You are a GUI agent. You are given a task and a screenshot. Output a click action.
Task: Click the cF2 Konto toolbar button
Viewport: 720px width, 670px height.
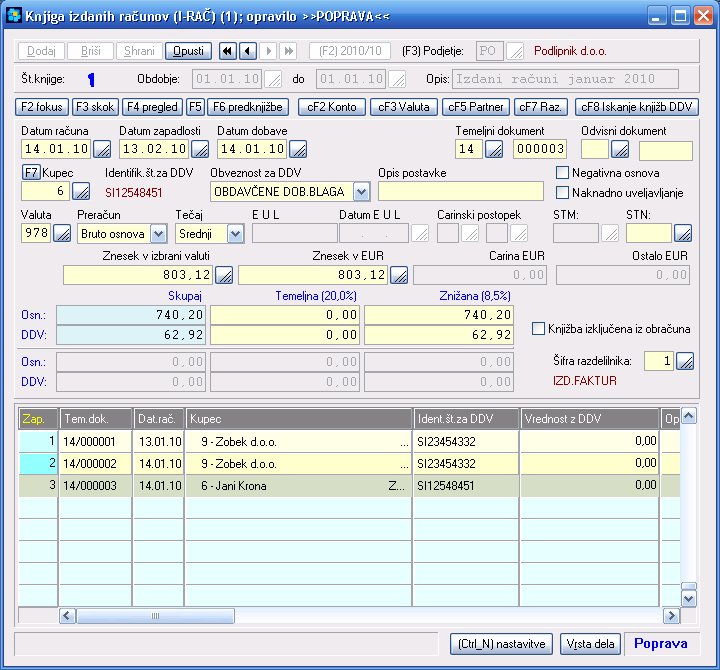click(x=331, y=106)
